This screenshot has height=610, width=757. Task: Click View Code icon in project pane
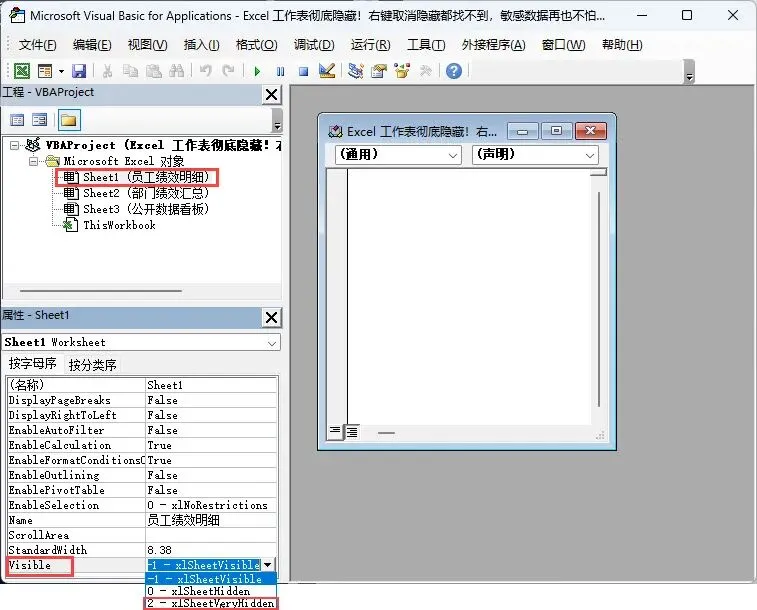pyautogui.click(x=17, y=120)
